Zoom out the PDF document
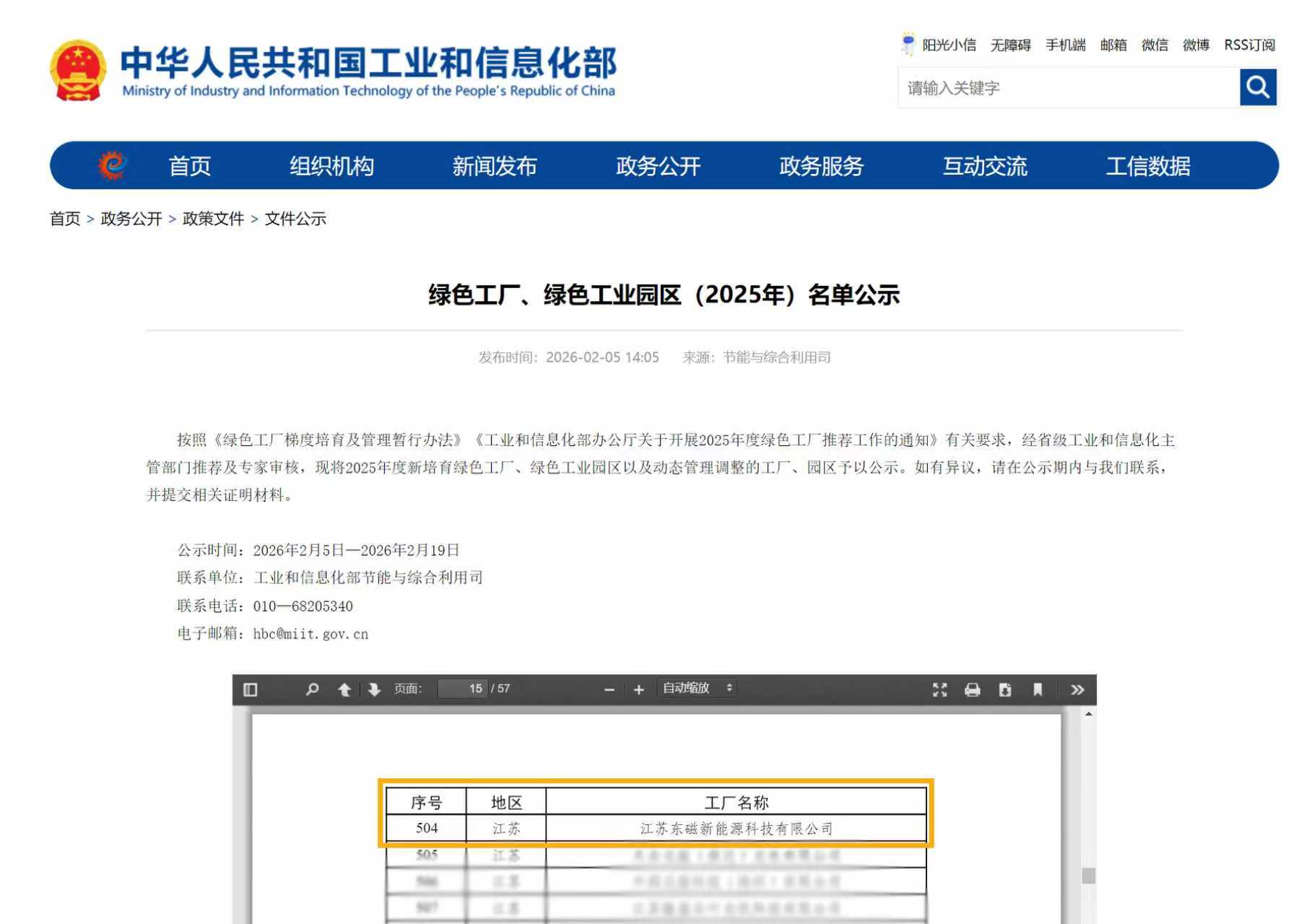 [x=609, y=689]
